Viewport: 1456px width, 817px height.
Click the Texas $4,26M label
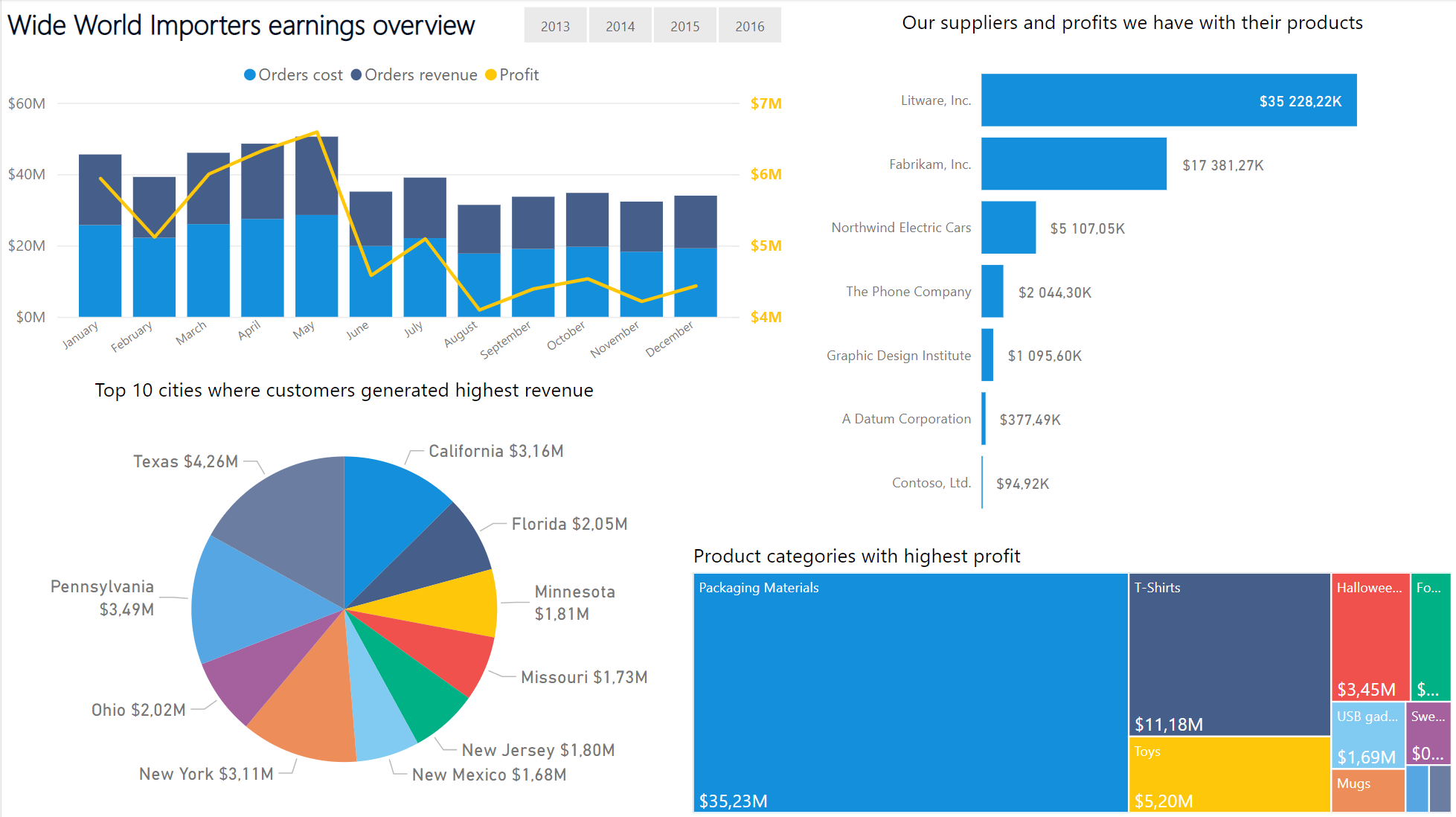[185, 461]
